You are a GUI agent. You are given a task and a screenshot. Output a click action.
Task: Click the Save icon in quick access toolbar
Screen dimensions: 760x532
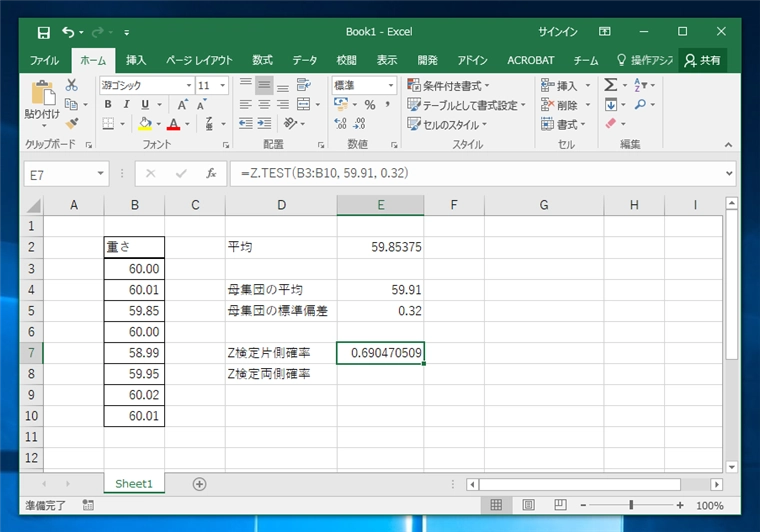tap(44, 32)
